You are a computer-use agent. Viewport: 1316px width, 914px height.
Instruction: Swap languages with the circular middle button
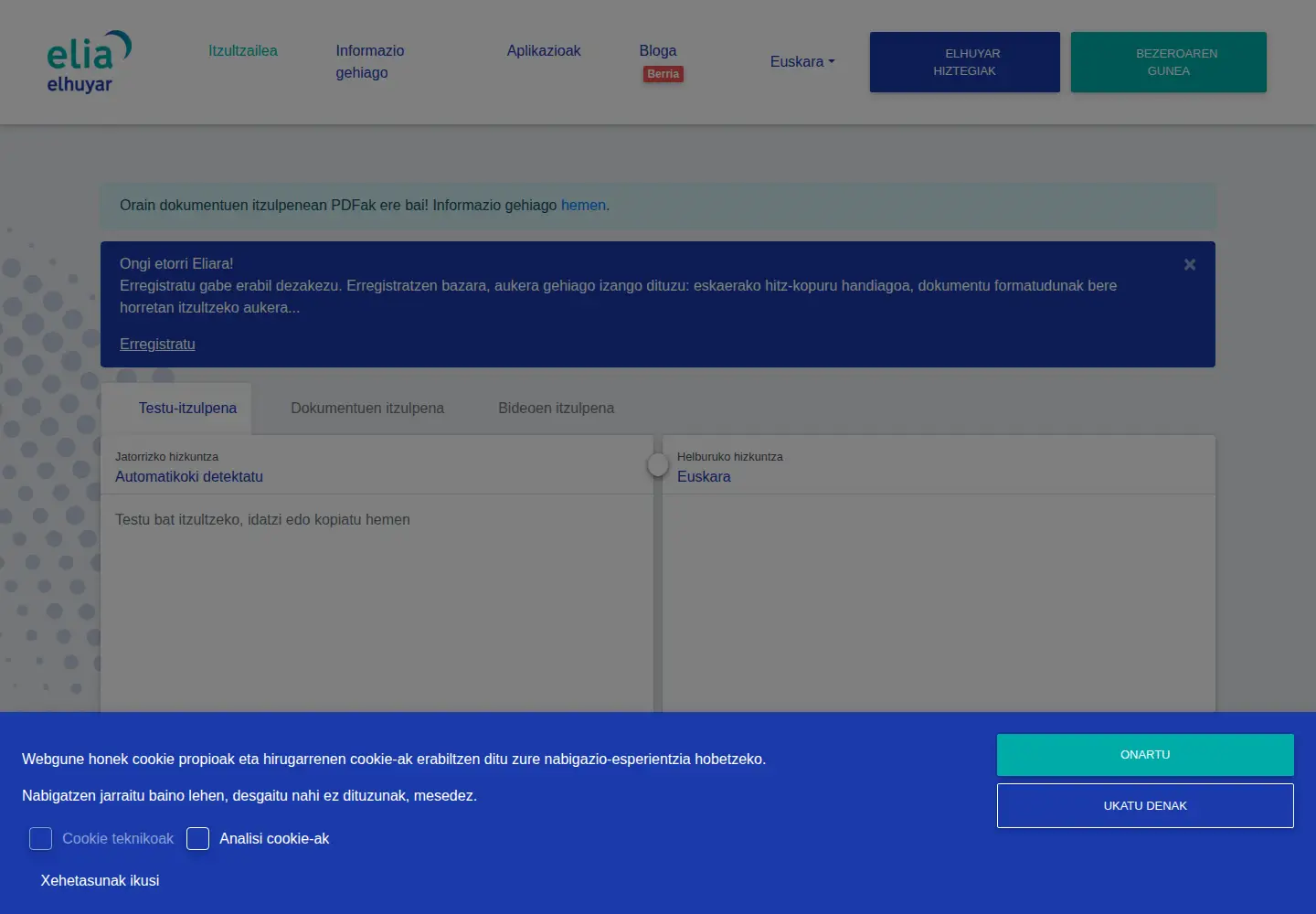[658, 465]
